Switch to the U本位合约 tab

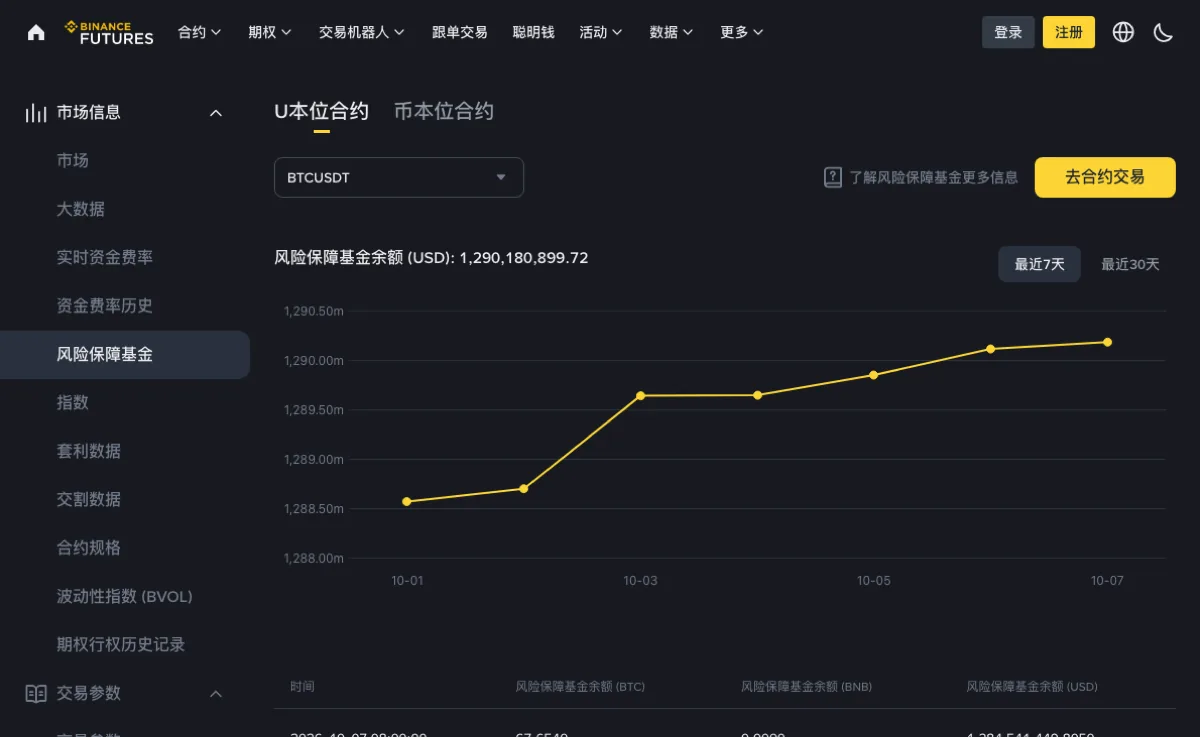point(321,111)
